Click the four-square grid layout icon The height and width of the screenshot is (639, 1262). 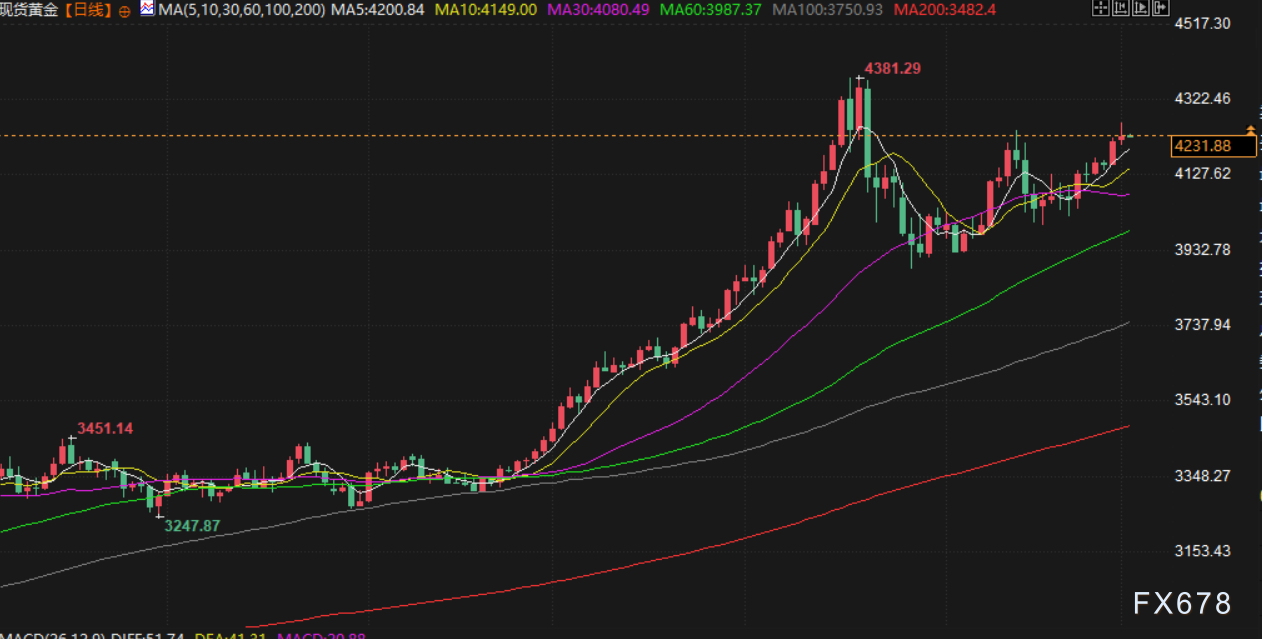tap(1100, 9)
